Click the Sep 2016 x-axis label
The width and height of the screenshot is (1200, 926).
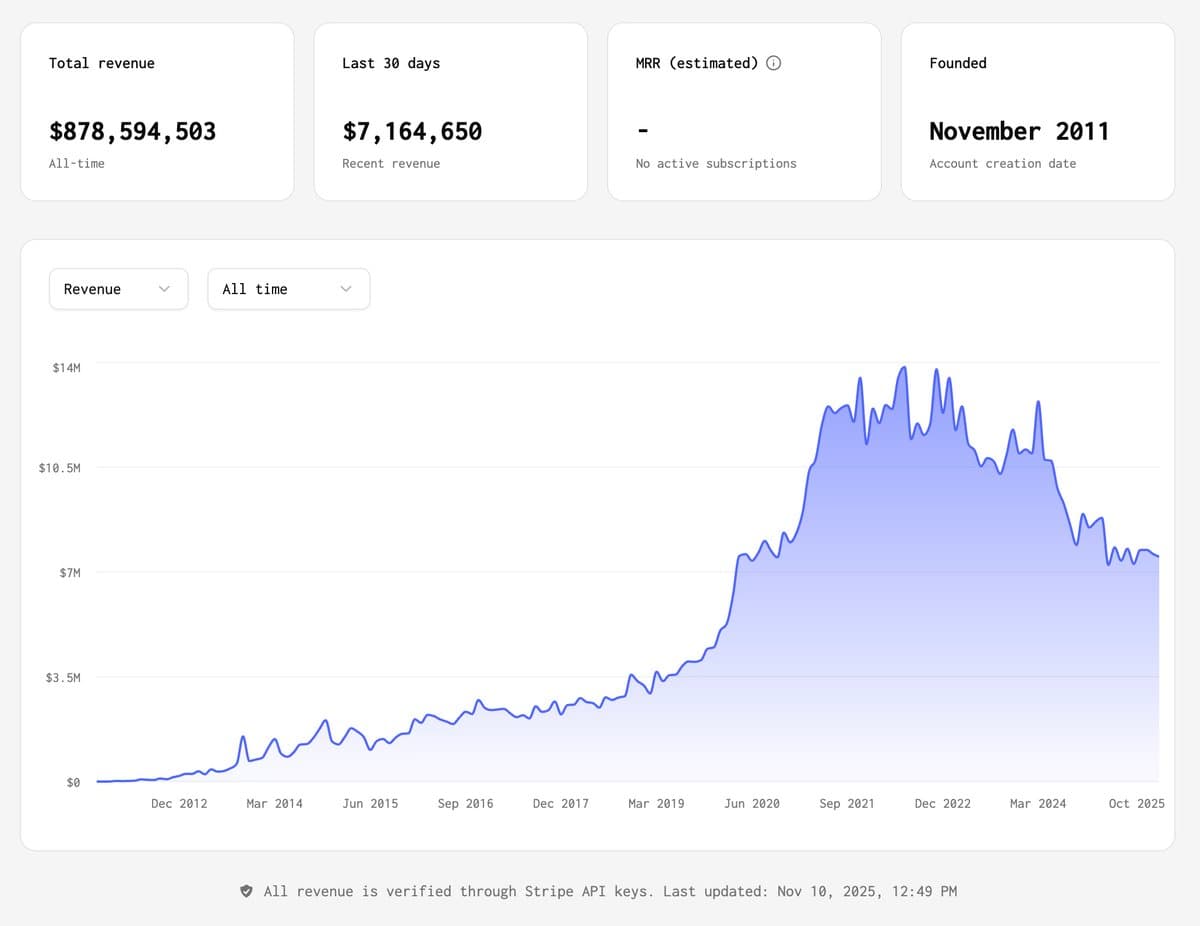(x=465, y=803)
